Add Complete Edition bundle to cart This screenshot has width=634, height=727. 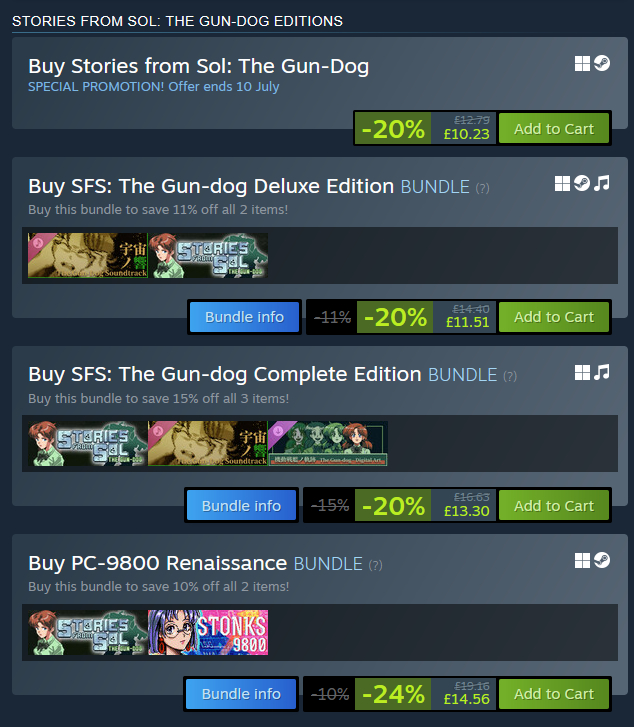coord(554,505)
